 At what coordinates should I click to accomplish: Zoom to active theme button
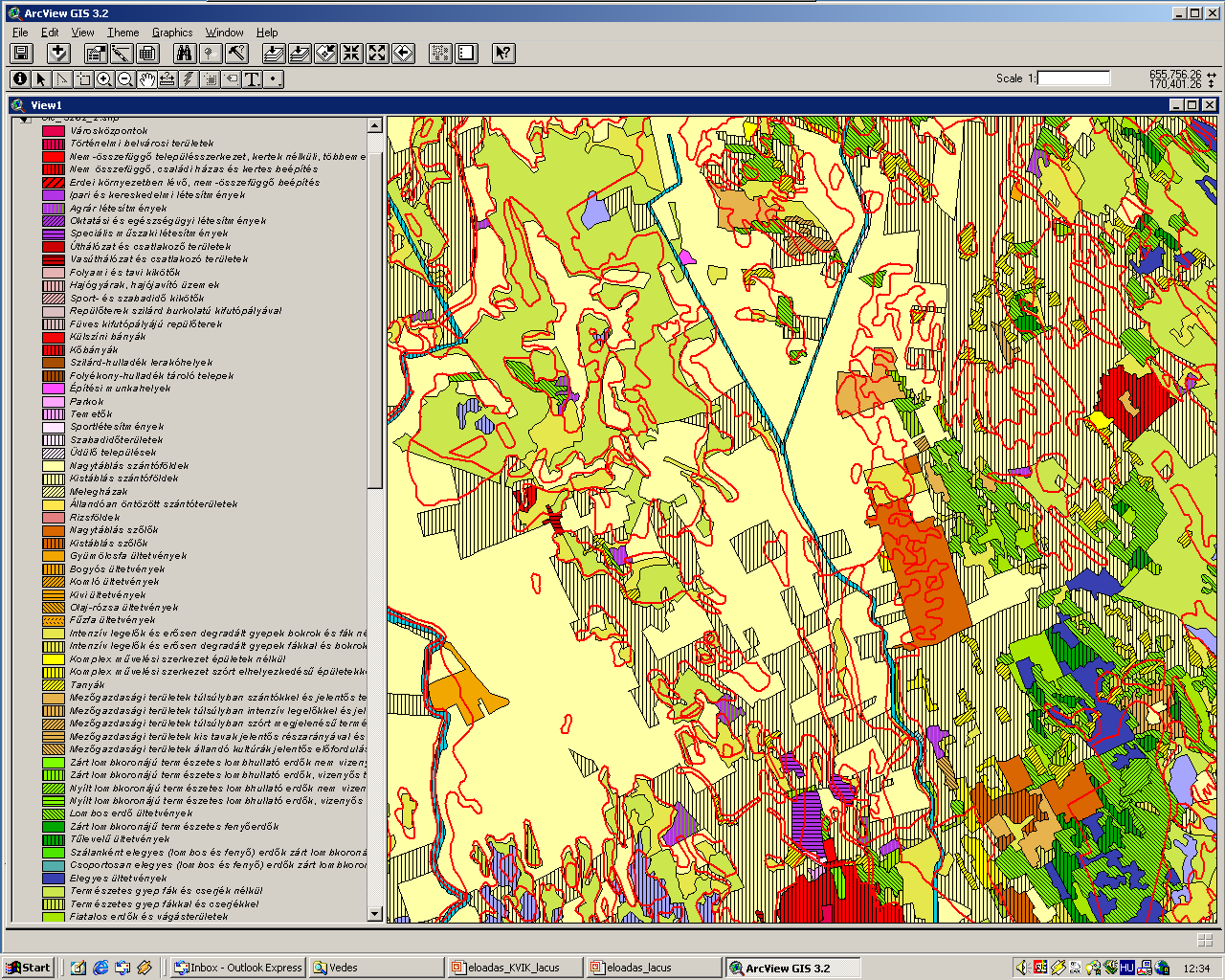point(300,54)
